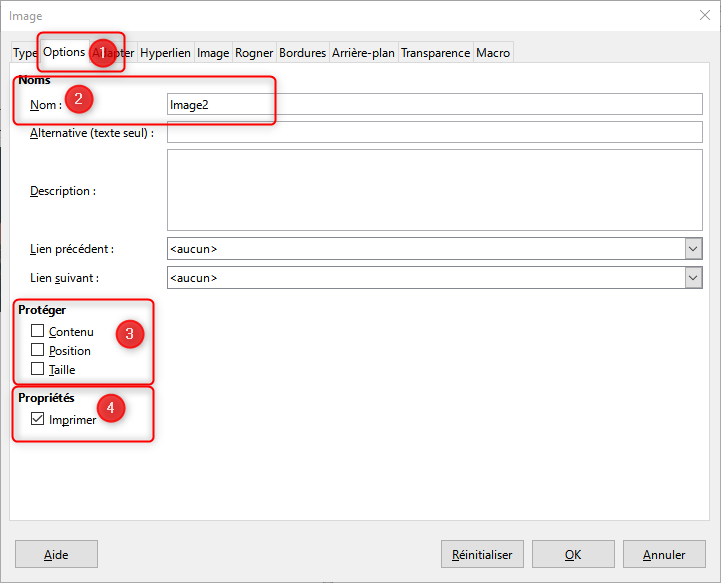Enable the Contenu protection checkbox

point(38,332)
